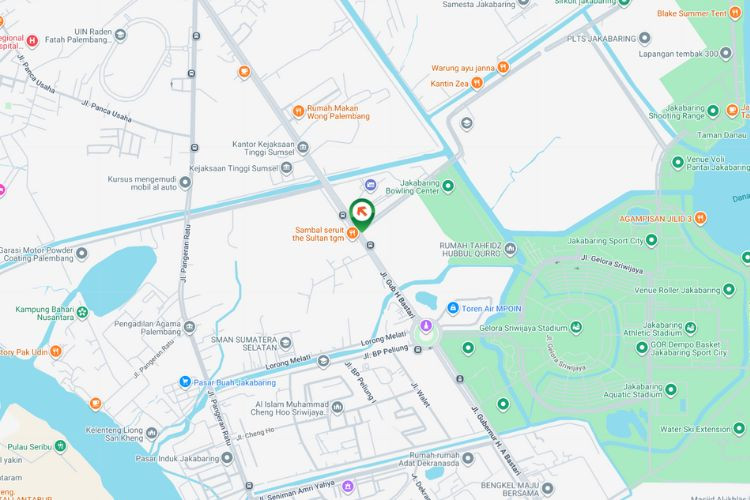Select the Kantor Kejaksaan Tinggi Sumsel marker
The image size is (750, 500).
point(303,147)
